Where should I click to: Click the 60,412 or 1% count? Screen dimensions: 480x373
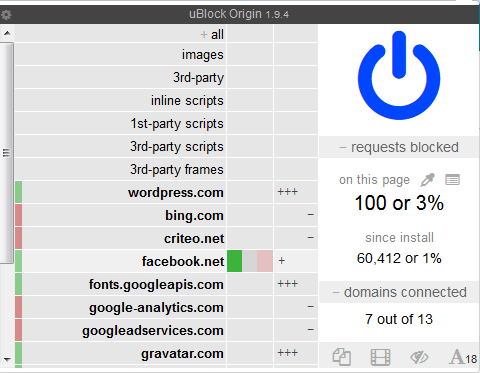399,258
